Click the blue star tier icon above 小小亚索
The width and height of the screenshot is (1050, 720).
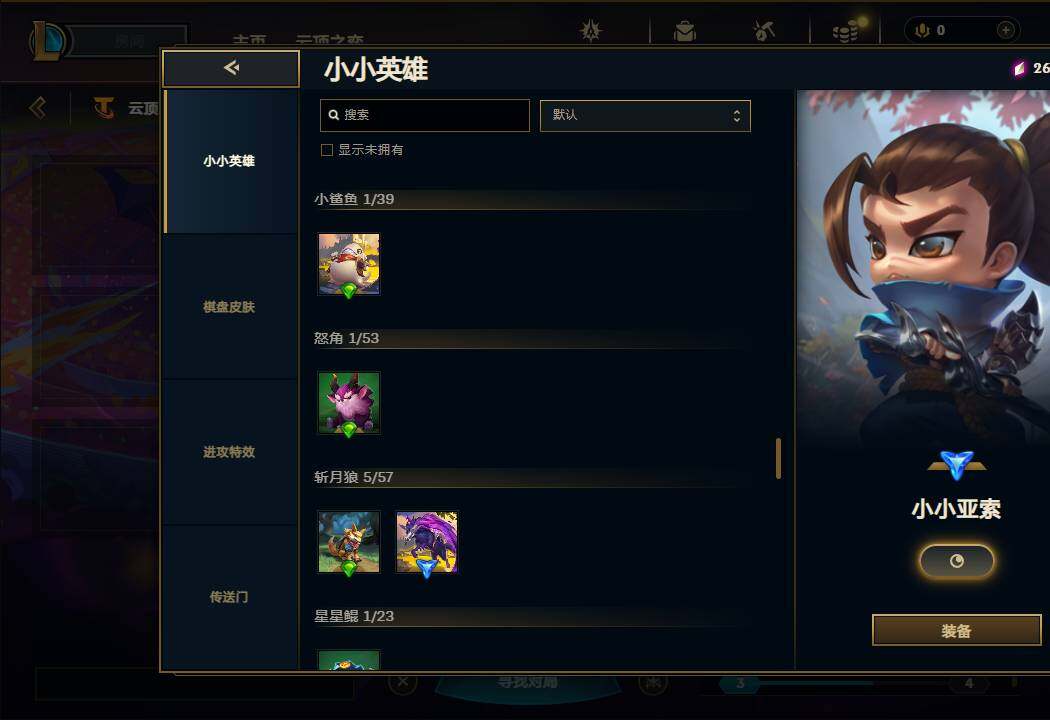(956, 465)
